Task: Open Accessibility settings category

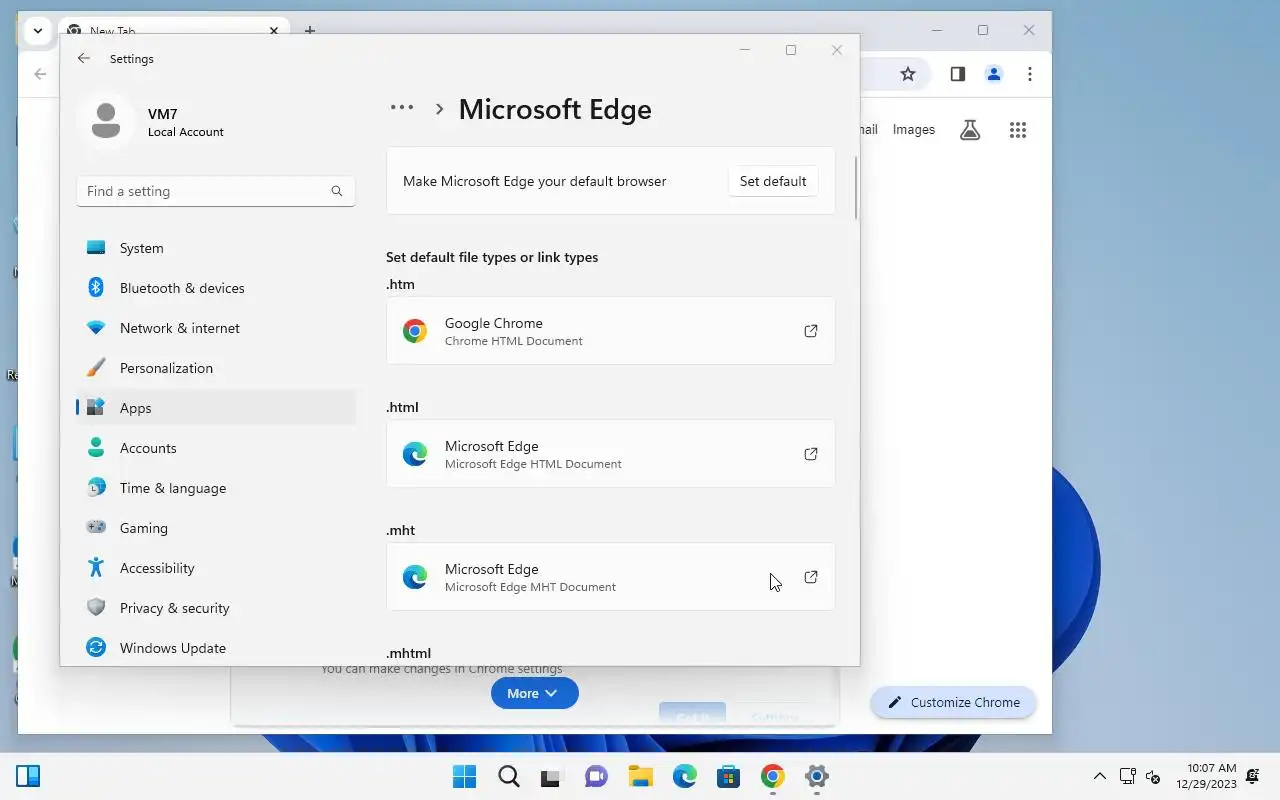Action: coord(216,568)
